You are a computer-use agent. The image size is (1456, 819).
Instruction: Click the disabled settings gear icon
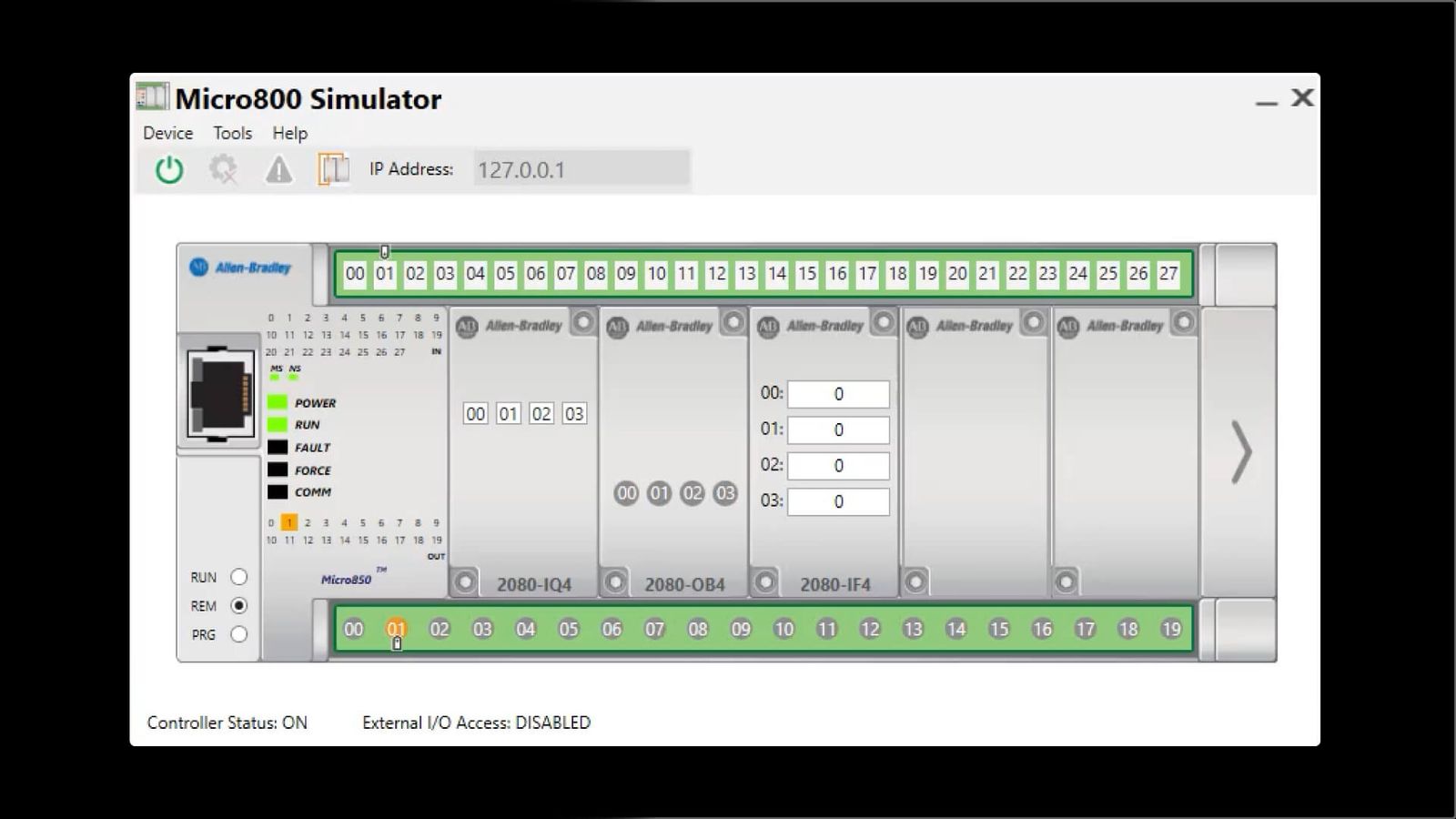tap(223, 169)
